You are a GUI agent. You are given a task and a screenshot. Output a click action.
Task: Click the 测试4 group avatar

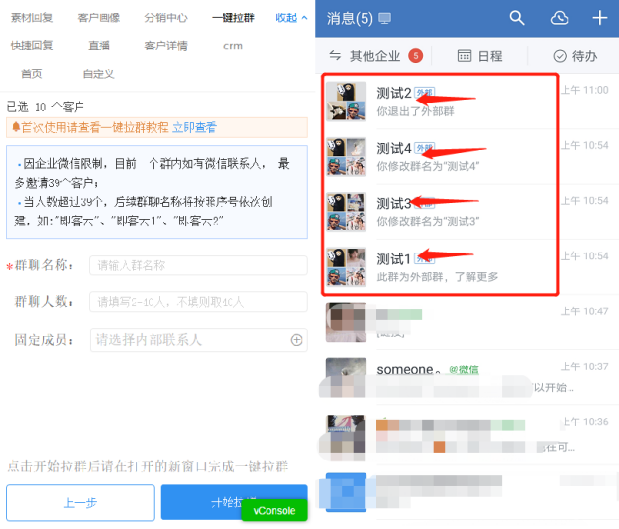click(x=346, y=156)
